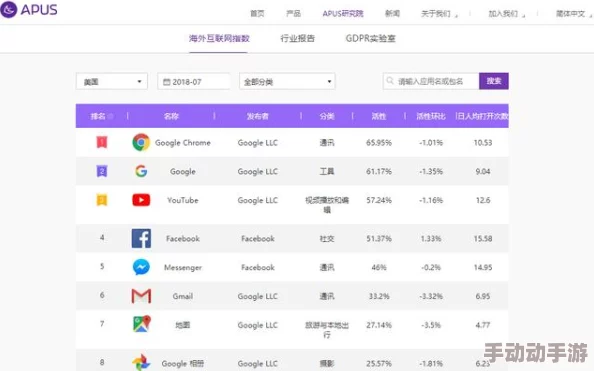Click the 活性环比 column header
Viewport: 594px width, 371px height.
(431, 116)
